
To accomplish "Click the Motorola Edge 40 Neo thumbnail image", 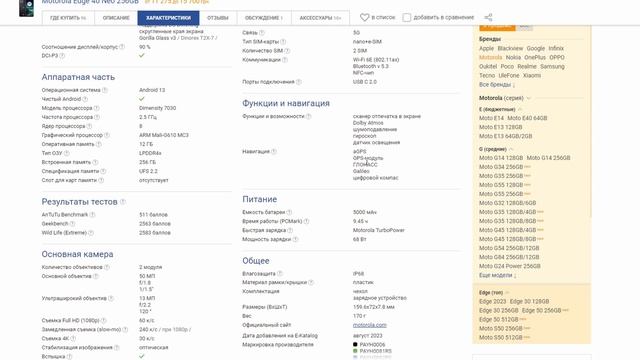I will 27,8.
